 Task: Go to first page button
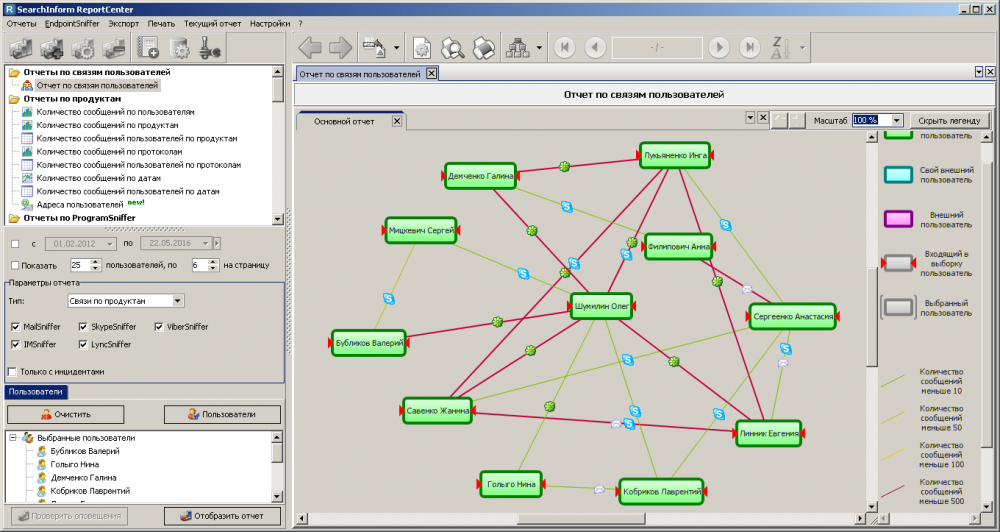[564, 48]
